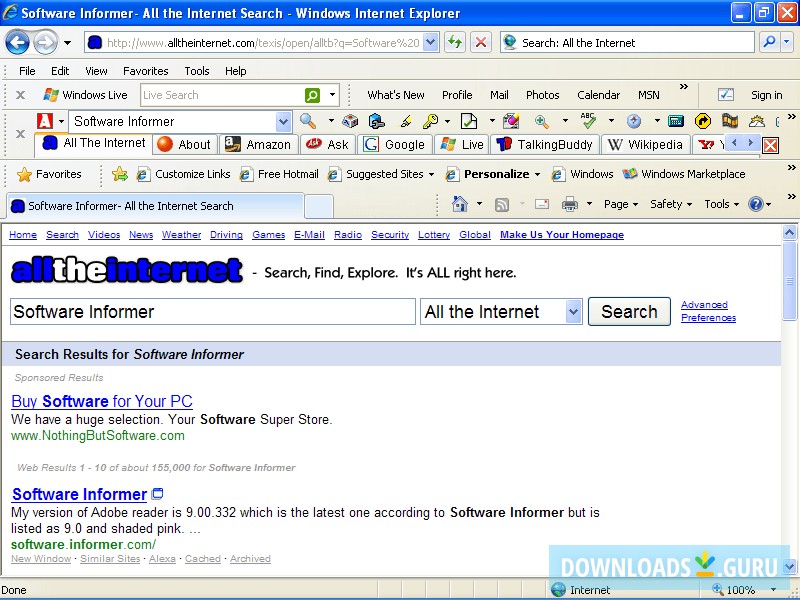The height and width of the screenshot is (600, 800).
Task: Switch to the Google search tab
Action: pos(394,145)
